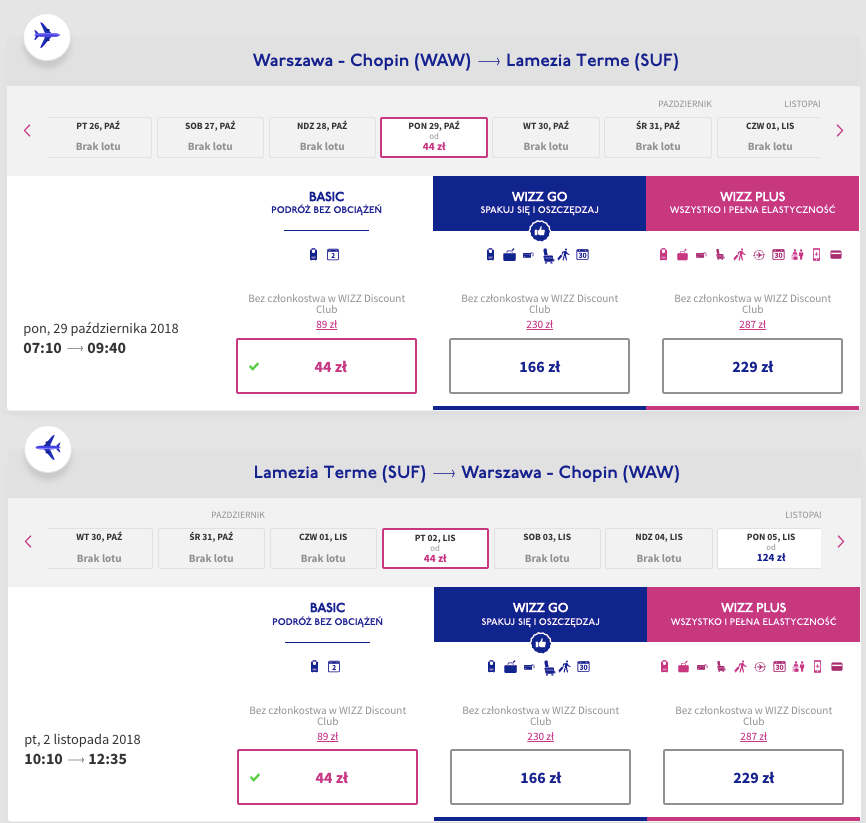Show earlier outbound dates with left arrow

coord(27,130)
